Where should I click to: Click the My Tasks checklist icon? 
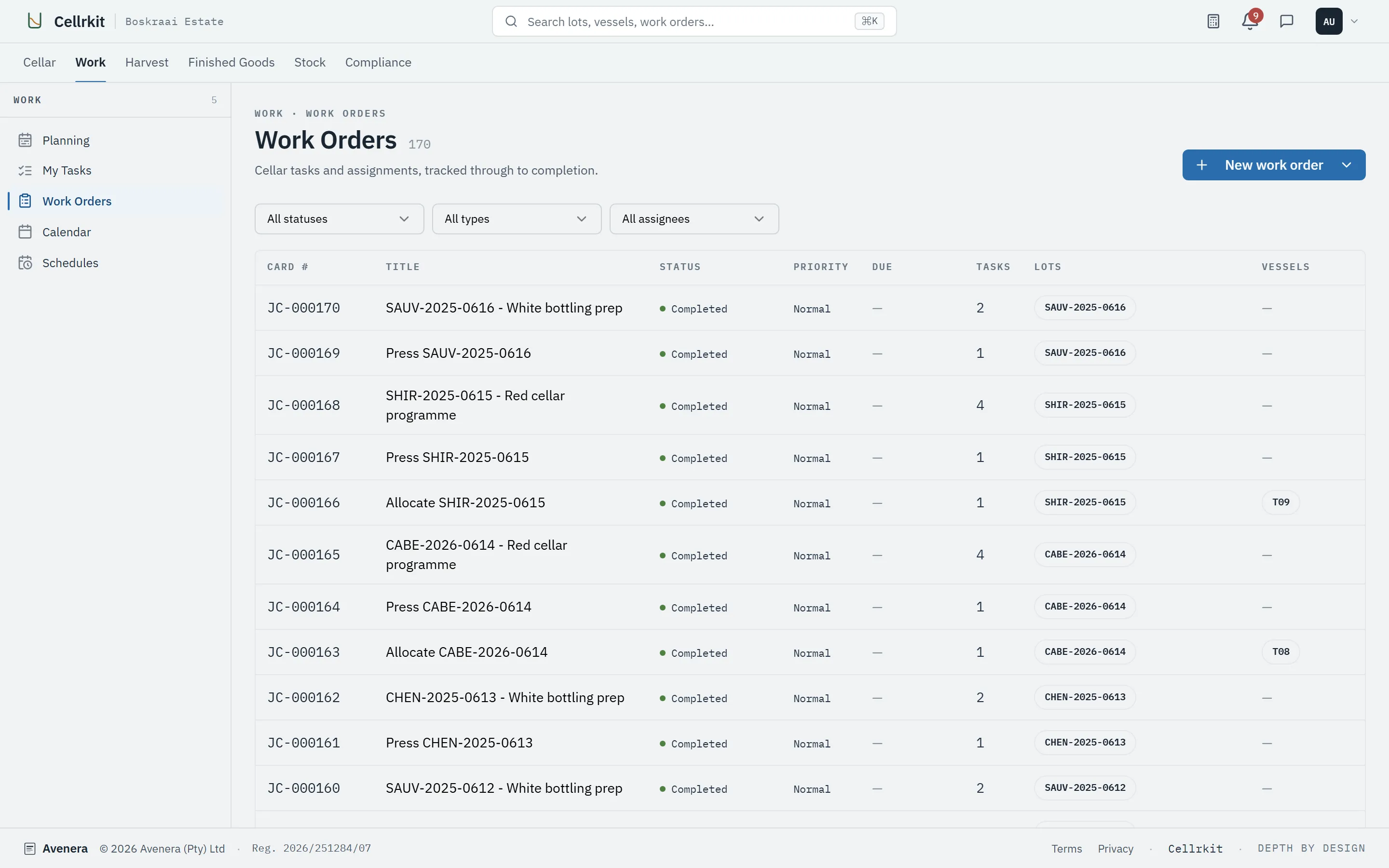(x=25, y=171)
